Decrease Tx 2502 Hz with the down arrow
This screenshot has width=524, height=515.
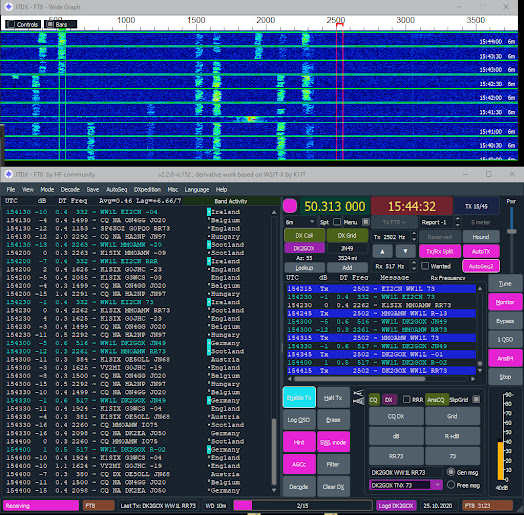pos(414,240)
